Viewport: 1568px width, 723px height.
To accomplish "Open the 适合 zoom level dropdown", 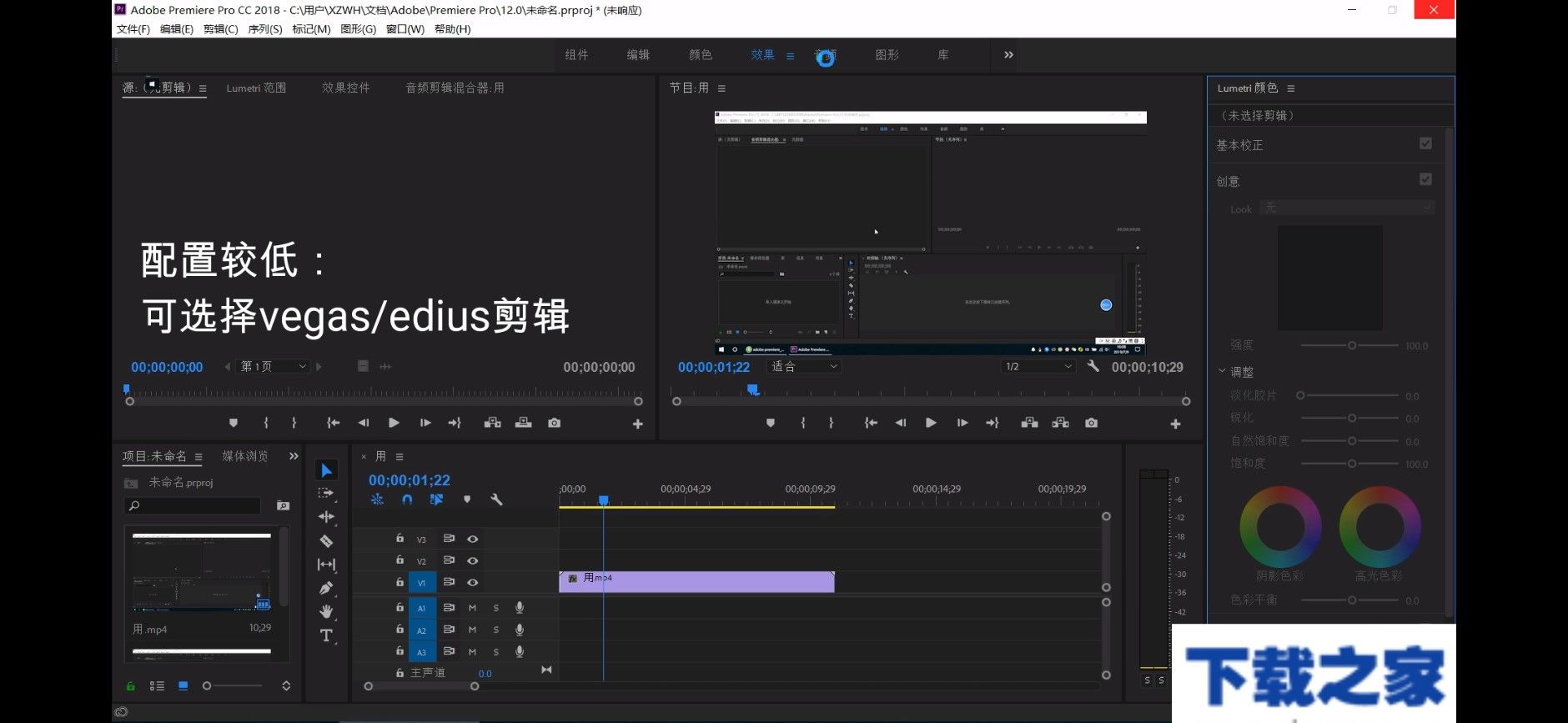I will pyautogui.click(x=803, y=366).
